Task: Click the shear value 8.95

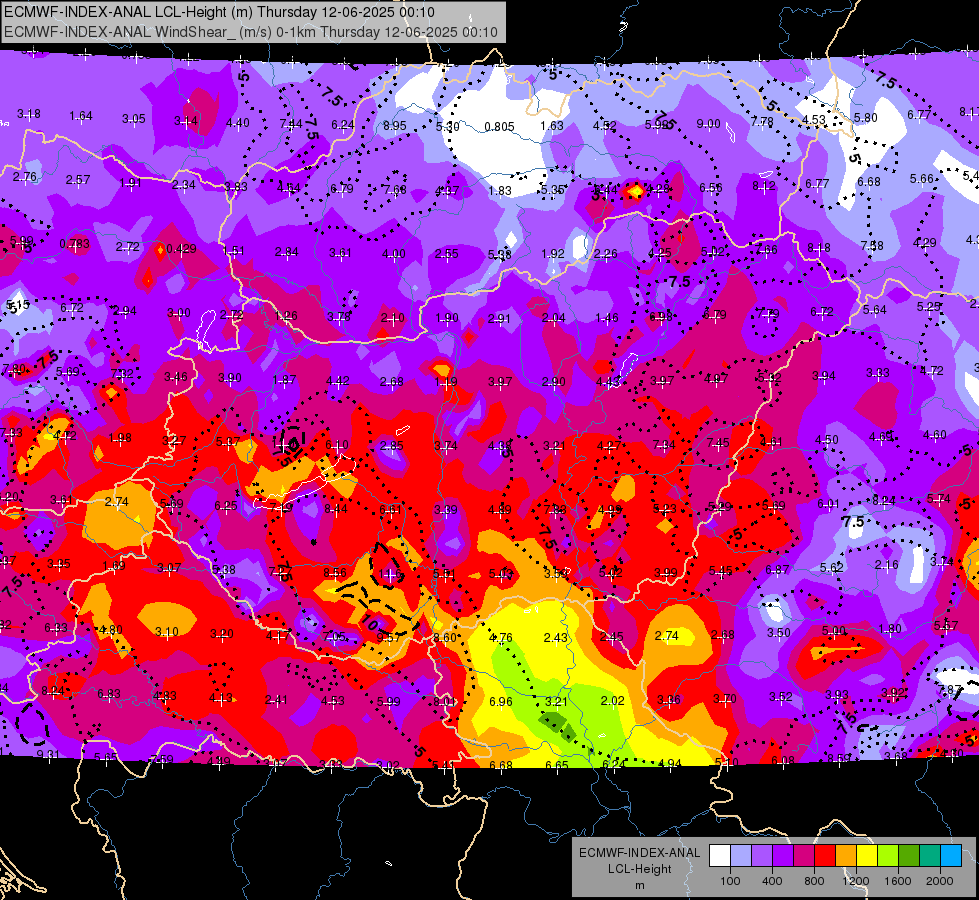Action: (395, 126)
